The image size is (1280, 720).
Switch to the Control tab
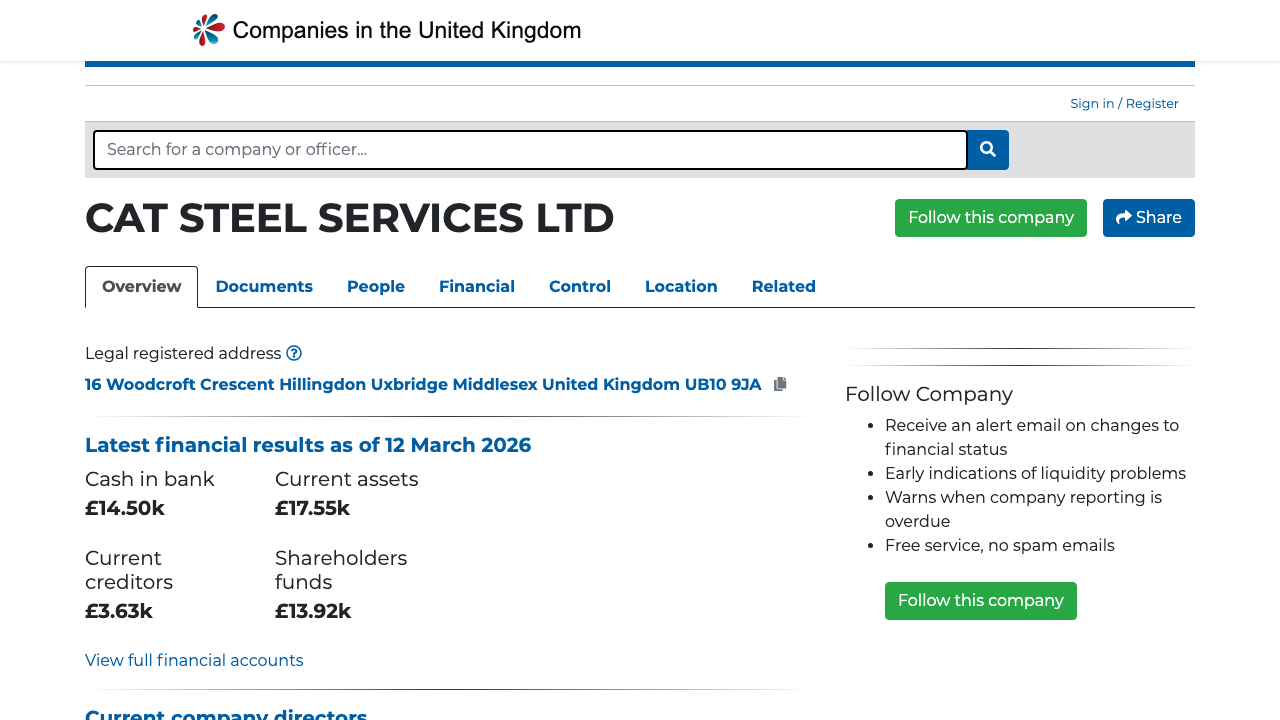(580, 287)
